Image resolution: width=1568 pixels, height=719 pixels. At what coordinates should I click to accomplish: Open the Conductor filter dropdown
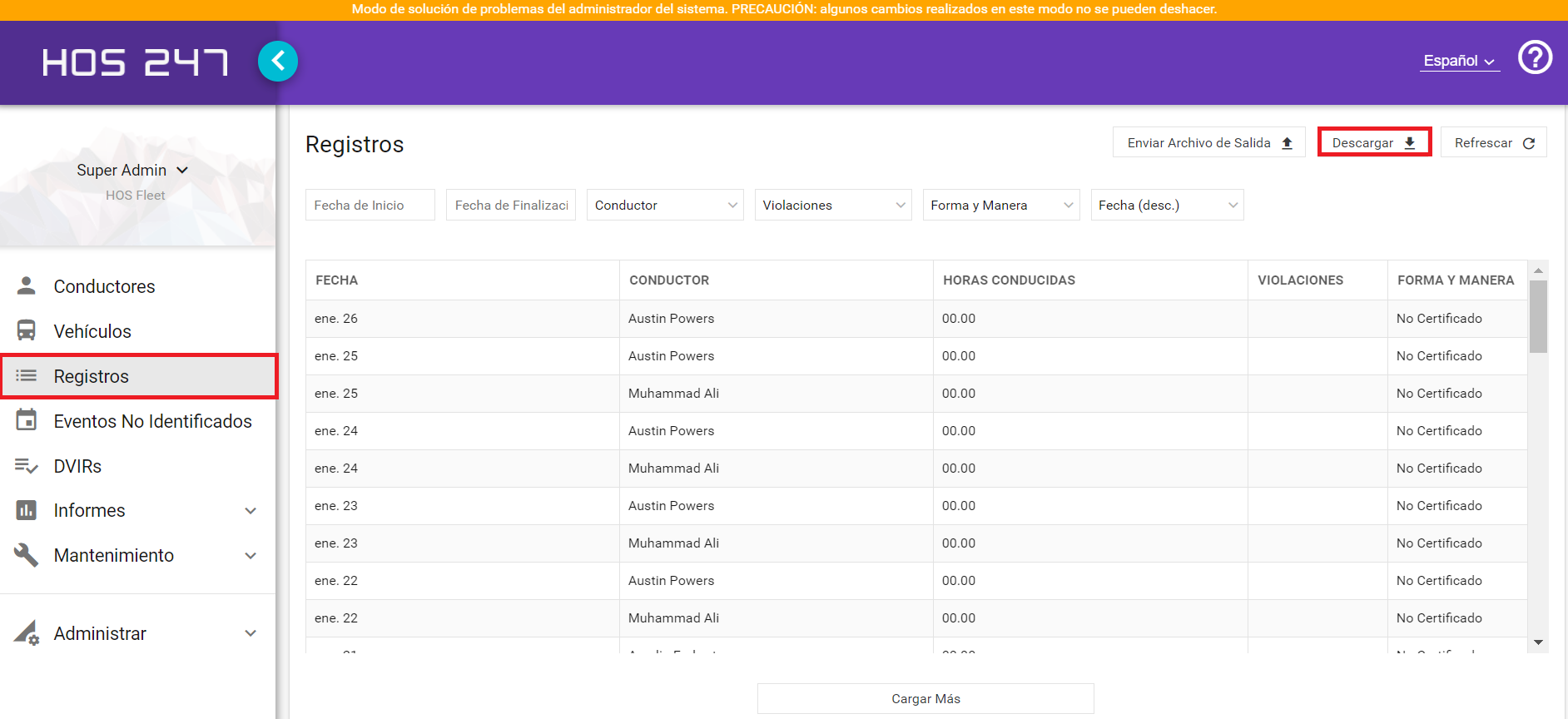(665, 205)
